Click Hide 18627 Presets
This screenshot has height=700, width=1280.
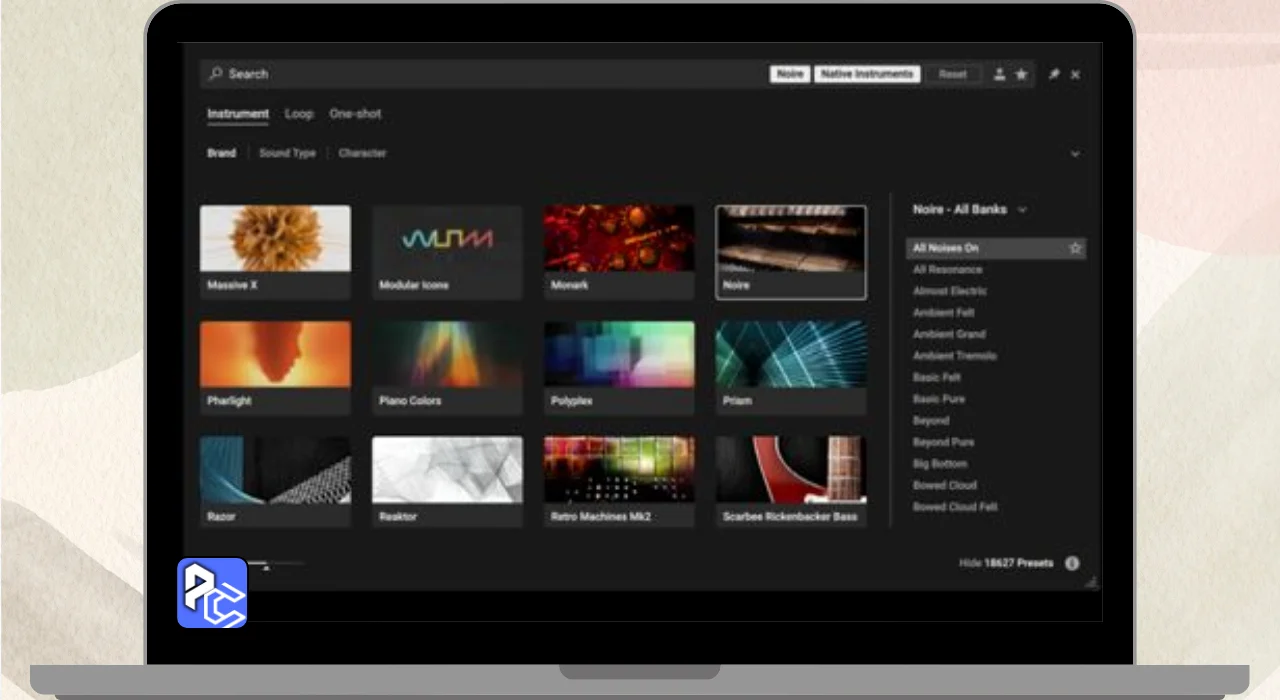[x=1006, y=563]
